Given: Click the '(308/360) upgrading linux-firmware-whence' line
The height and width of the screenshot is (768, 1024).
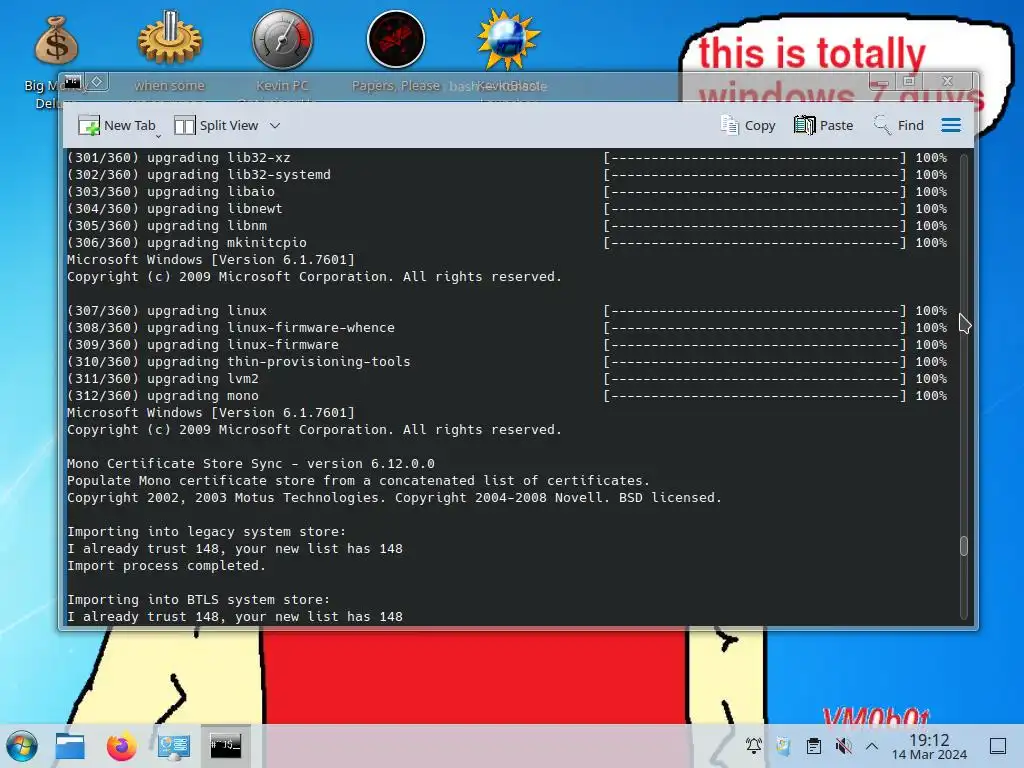Looking at the screenshot, I should [507, 328].
